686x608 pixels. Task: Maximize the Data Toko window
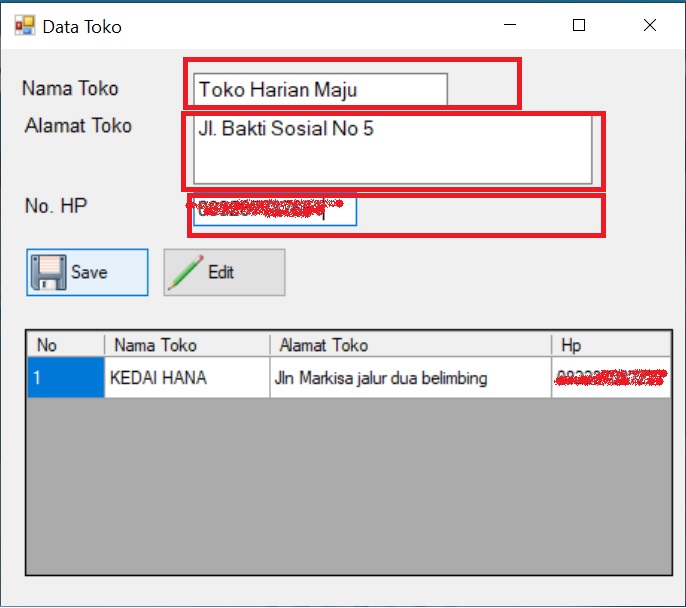coord(579,26)
